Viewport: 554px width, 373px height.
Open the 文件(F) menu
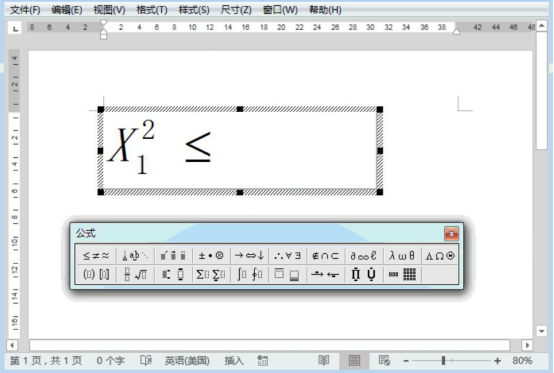(25, 10)
